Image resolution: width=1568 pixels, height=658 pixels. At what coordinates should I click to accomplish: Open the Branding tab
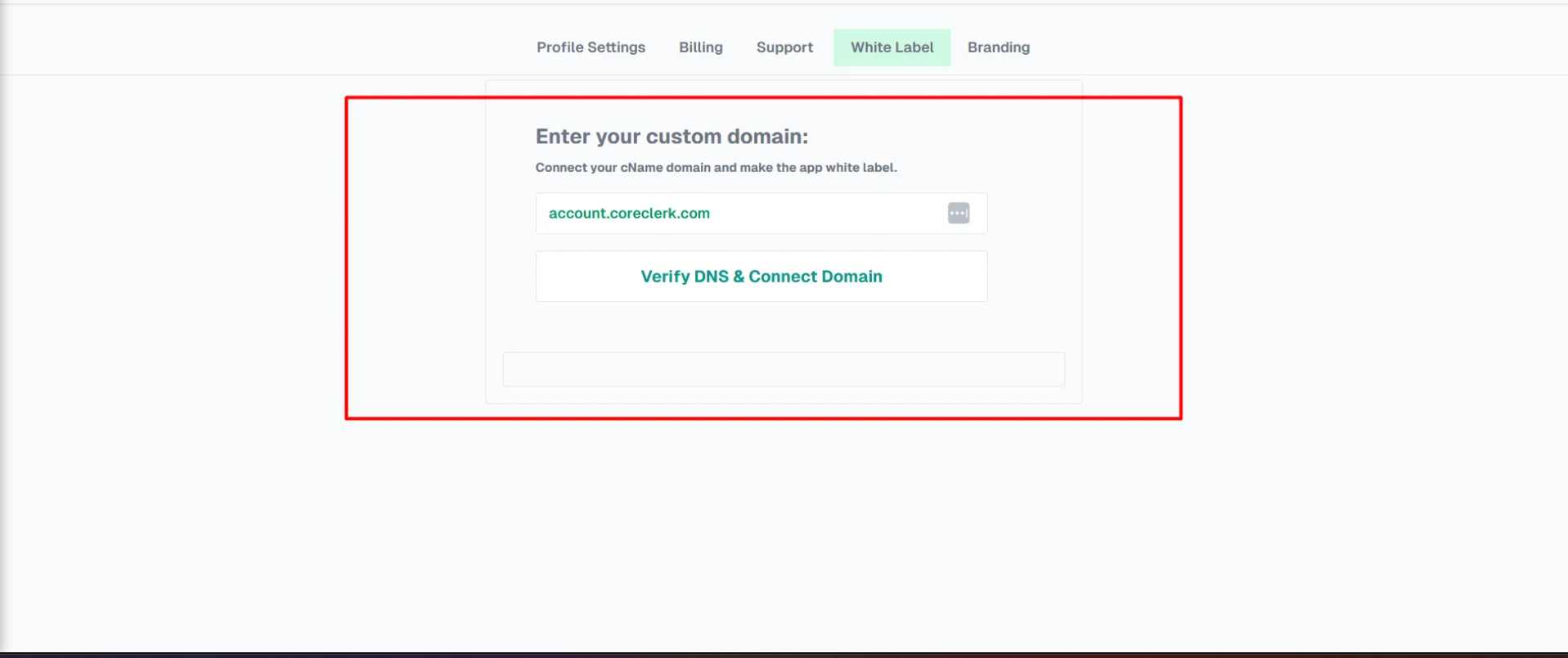[998, 47]
